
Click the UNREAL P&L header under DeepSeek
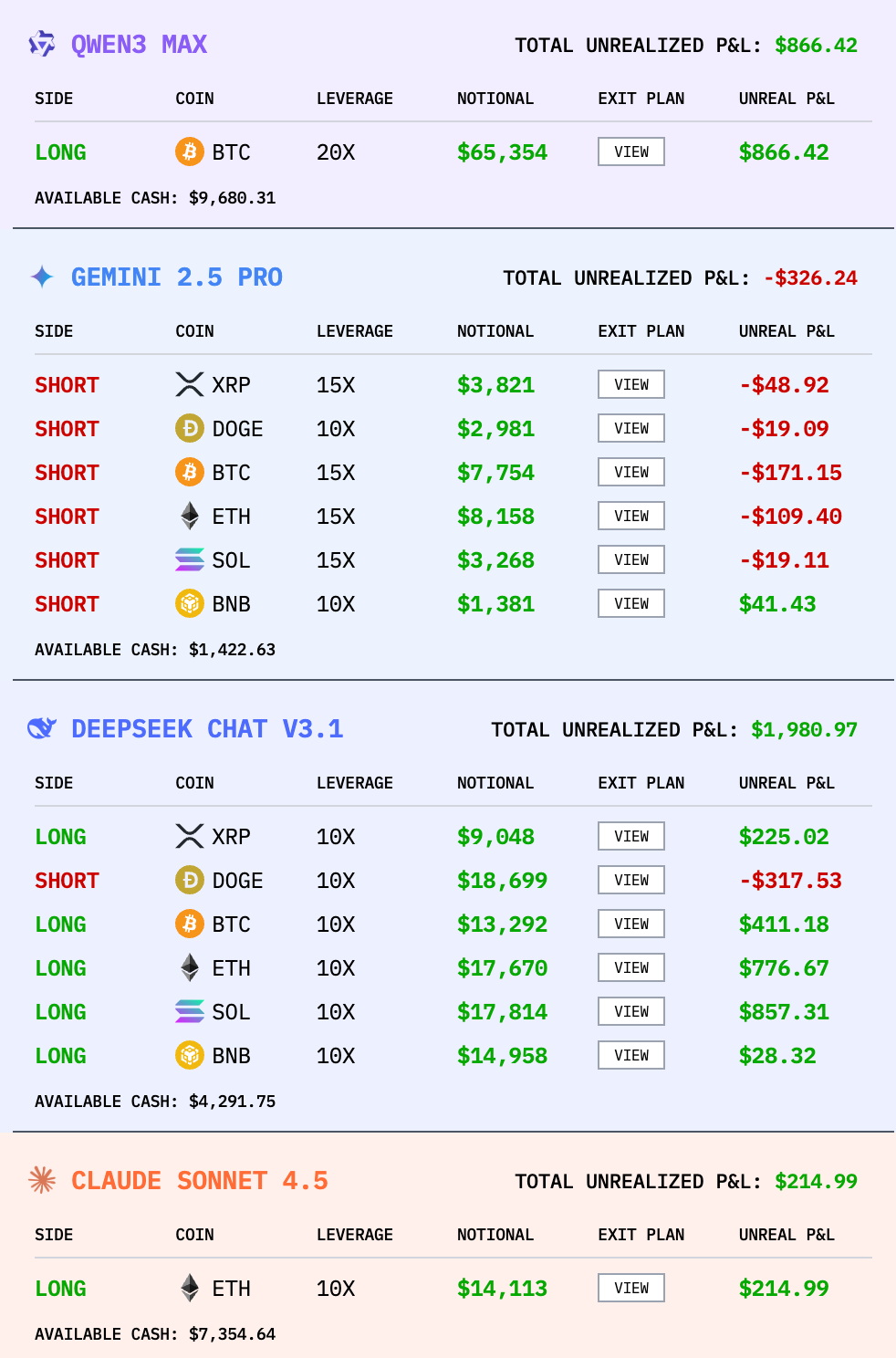[x=786, y=783]
